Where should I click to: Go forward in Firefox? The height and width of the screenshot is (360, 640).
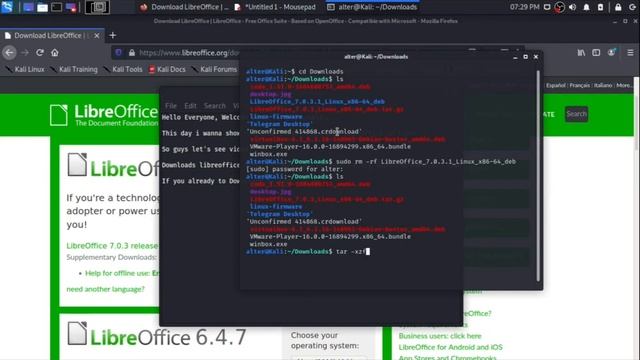pyautogui.click(x=24, y=53)
